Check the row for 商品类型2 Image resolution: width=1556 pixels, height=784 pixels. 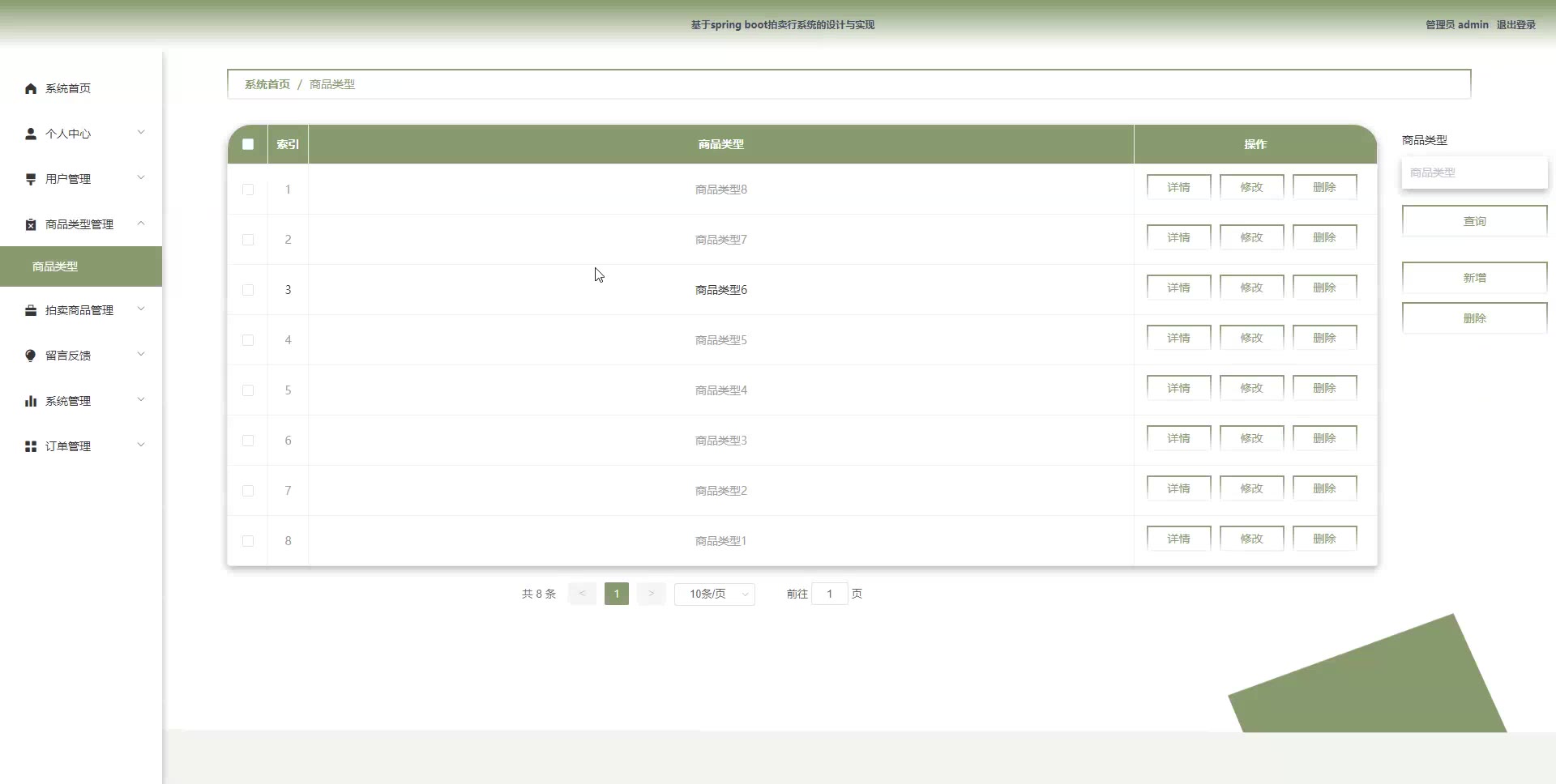248,491
